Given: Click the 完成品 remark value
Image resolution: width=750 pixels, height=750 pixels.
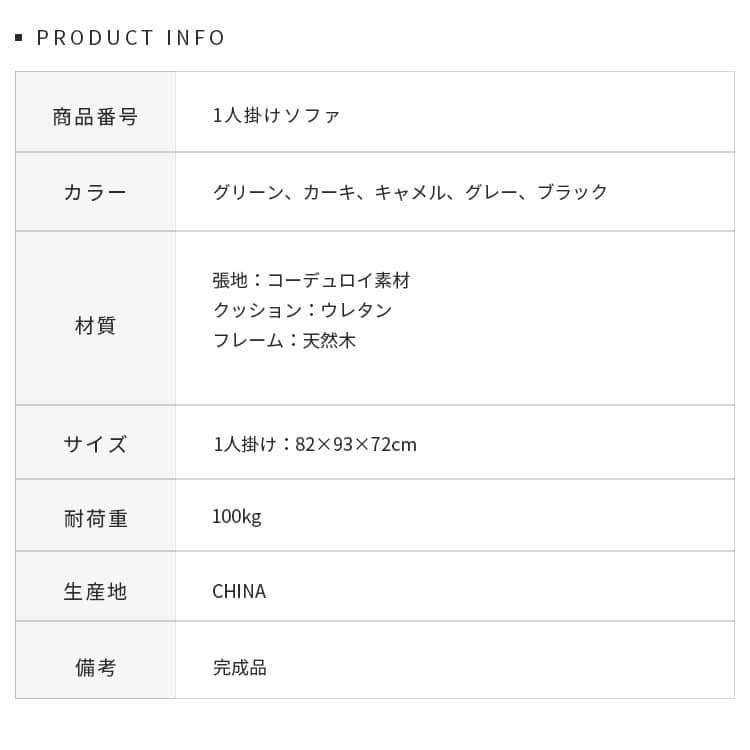Looking at the screenshot, I should [239, 667].
